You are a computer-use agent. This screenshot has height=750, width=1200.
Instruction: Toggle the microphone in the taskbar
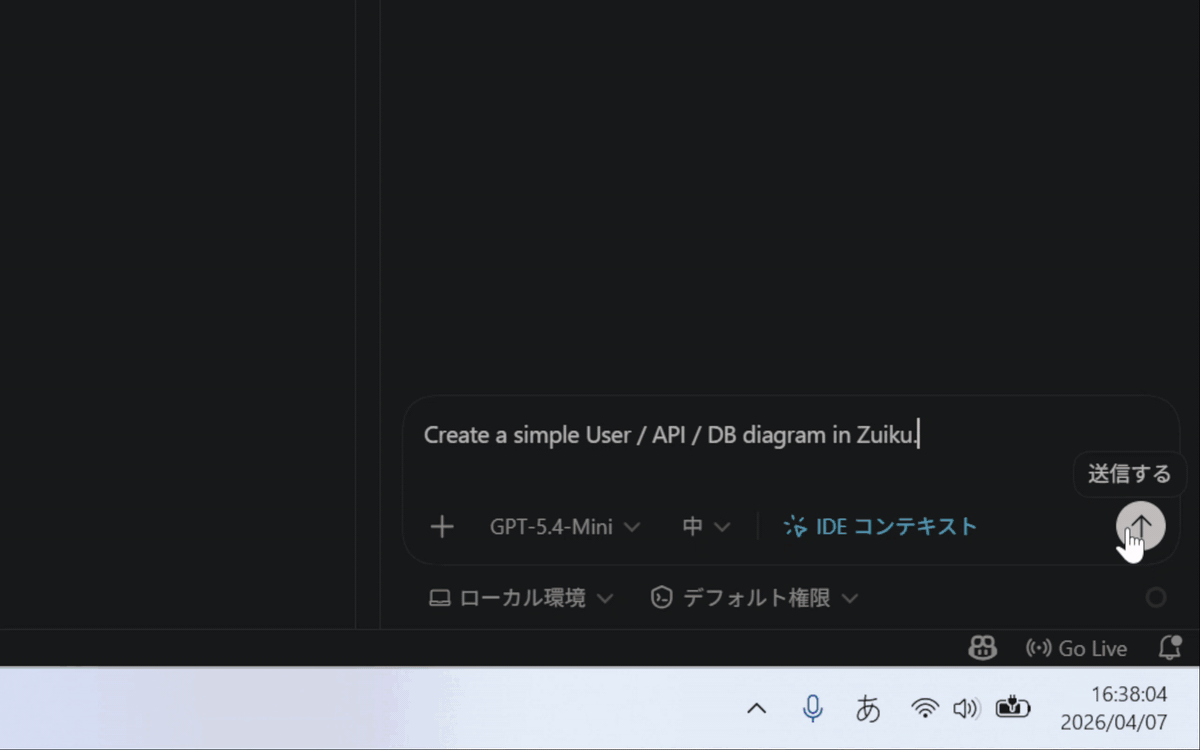click(813, 707)
